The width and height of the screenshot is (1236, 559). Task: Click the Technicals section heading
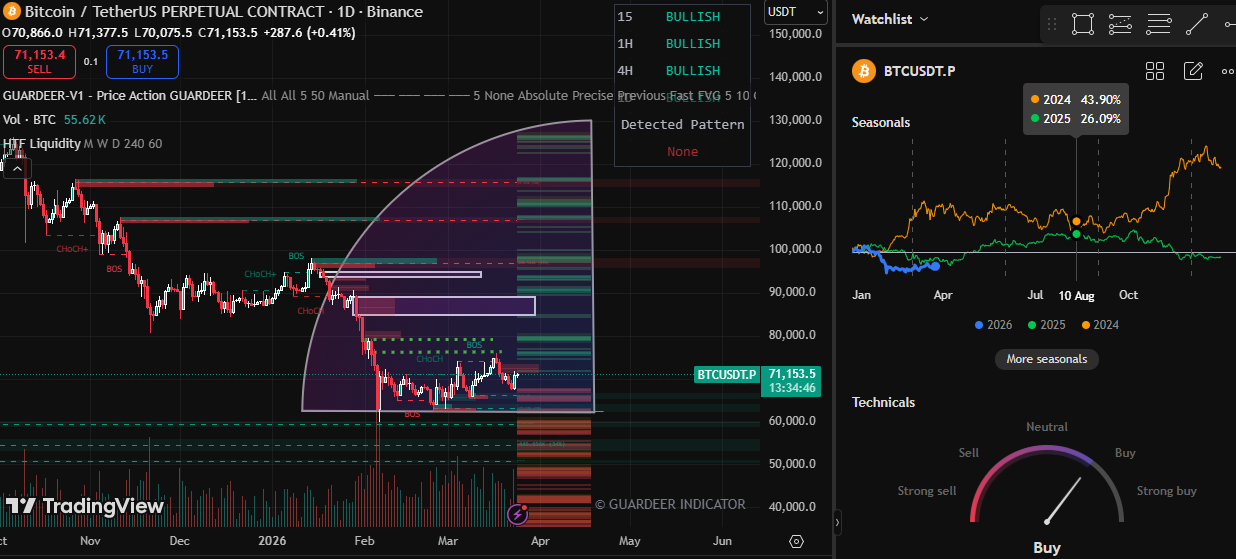point(883,402)
